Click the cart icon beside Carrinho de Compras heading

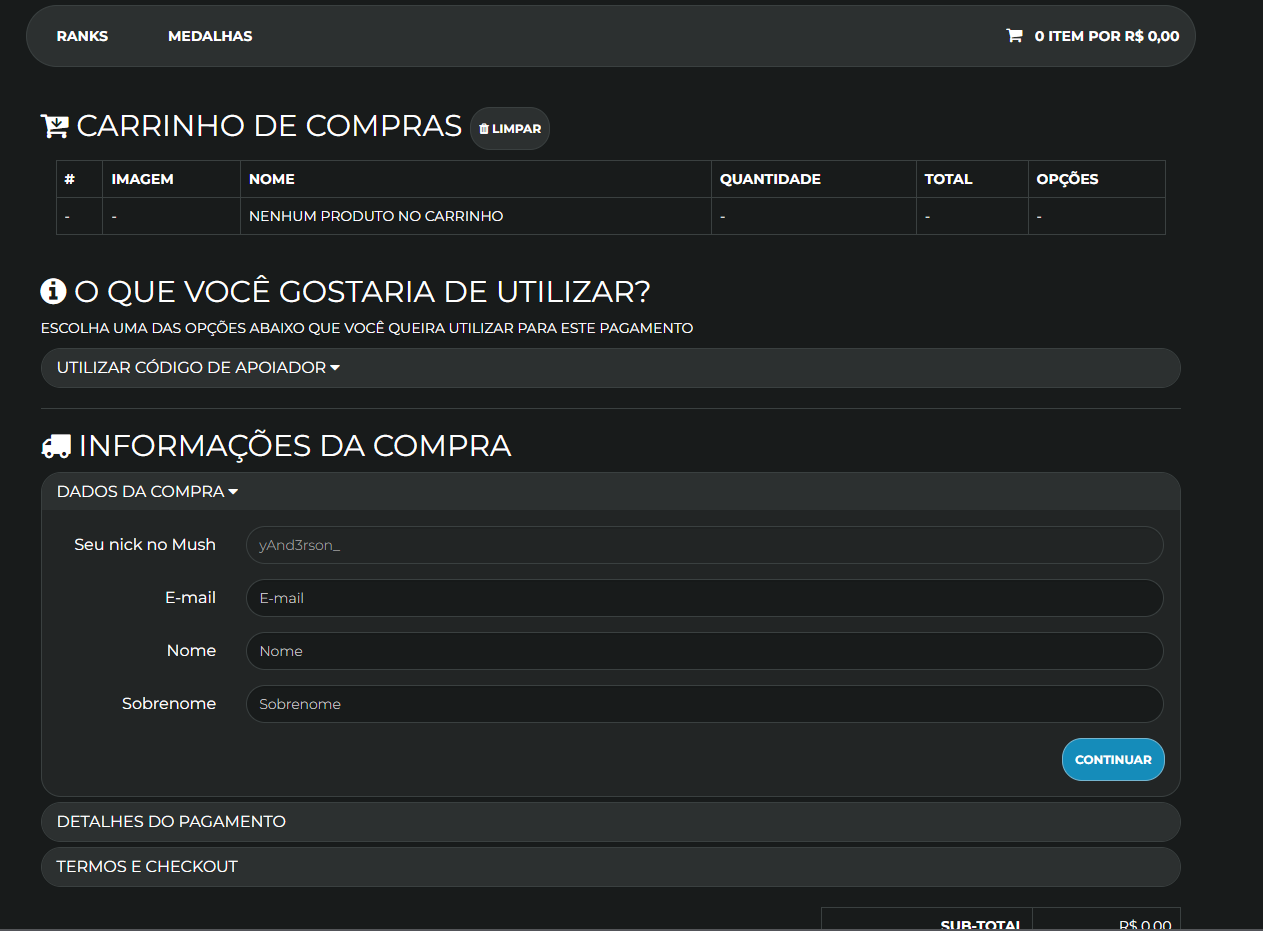click(55, 127)
